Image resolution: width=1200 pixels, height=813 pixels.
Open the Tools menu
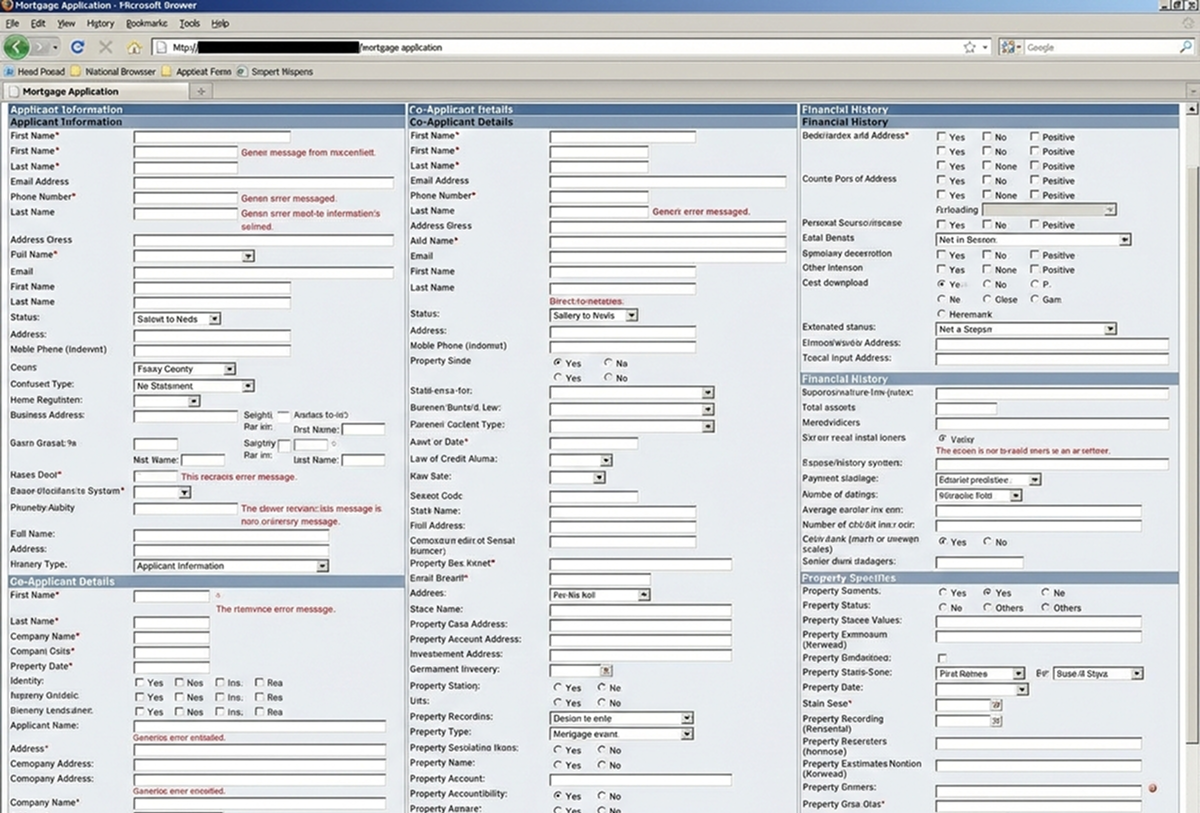pos(189,23)
